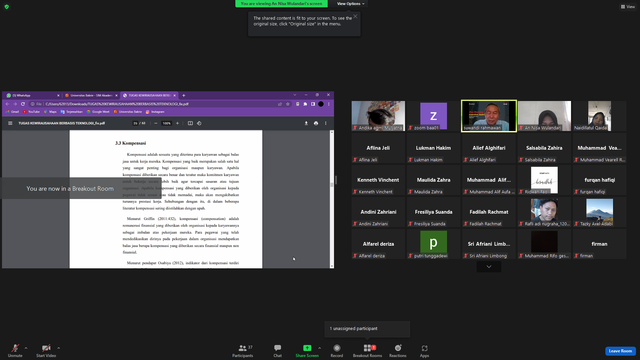Open Chrome tab search chevron
640x360 pixels.
pyautogui.click(x=295, y=95)
